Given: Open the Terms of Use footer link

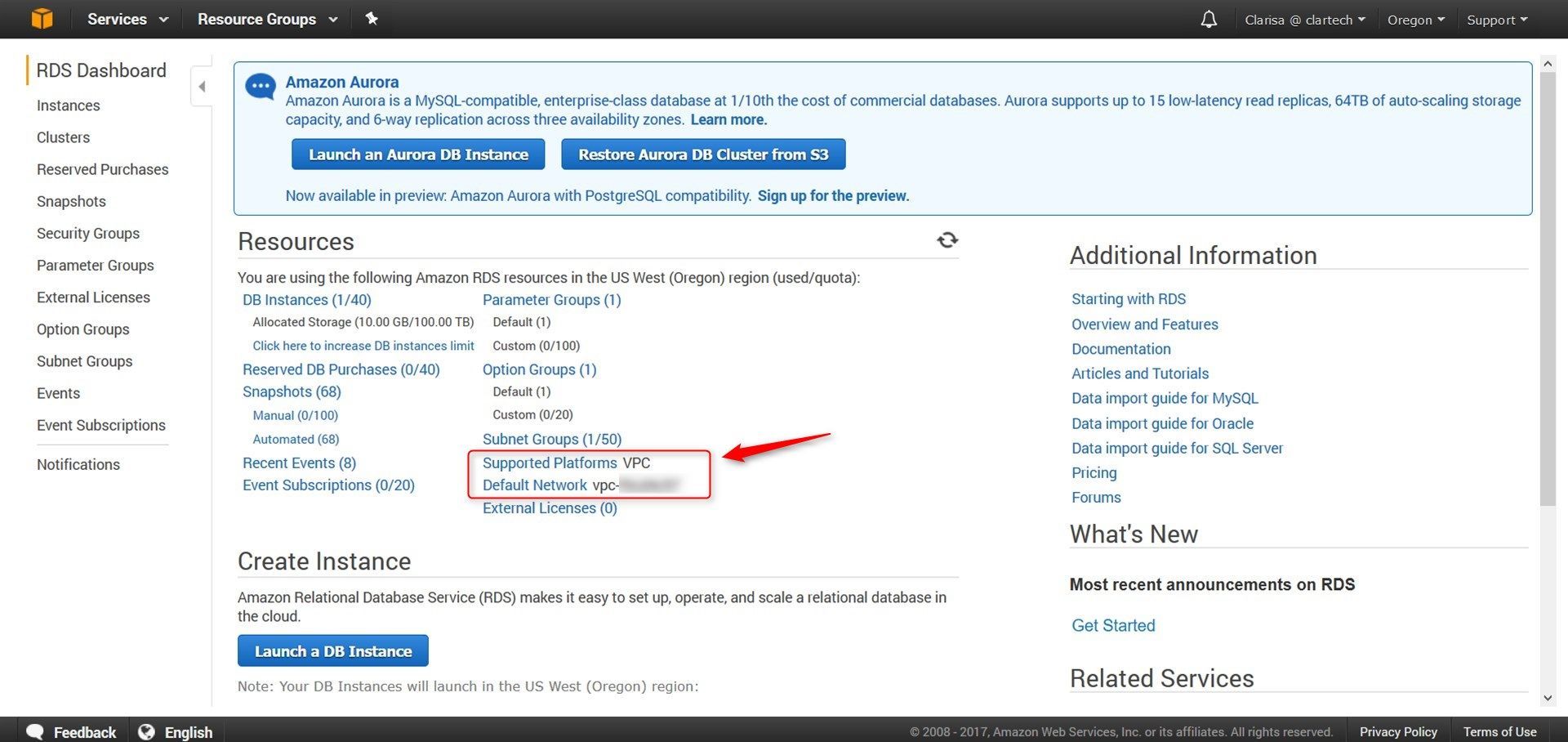Looking at the screenshot, I should 1499,731.
